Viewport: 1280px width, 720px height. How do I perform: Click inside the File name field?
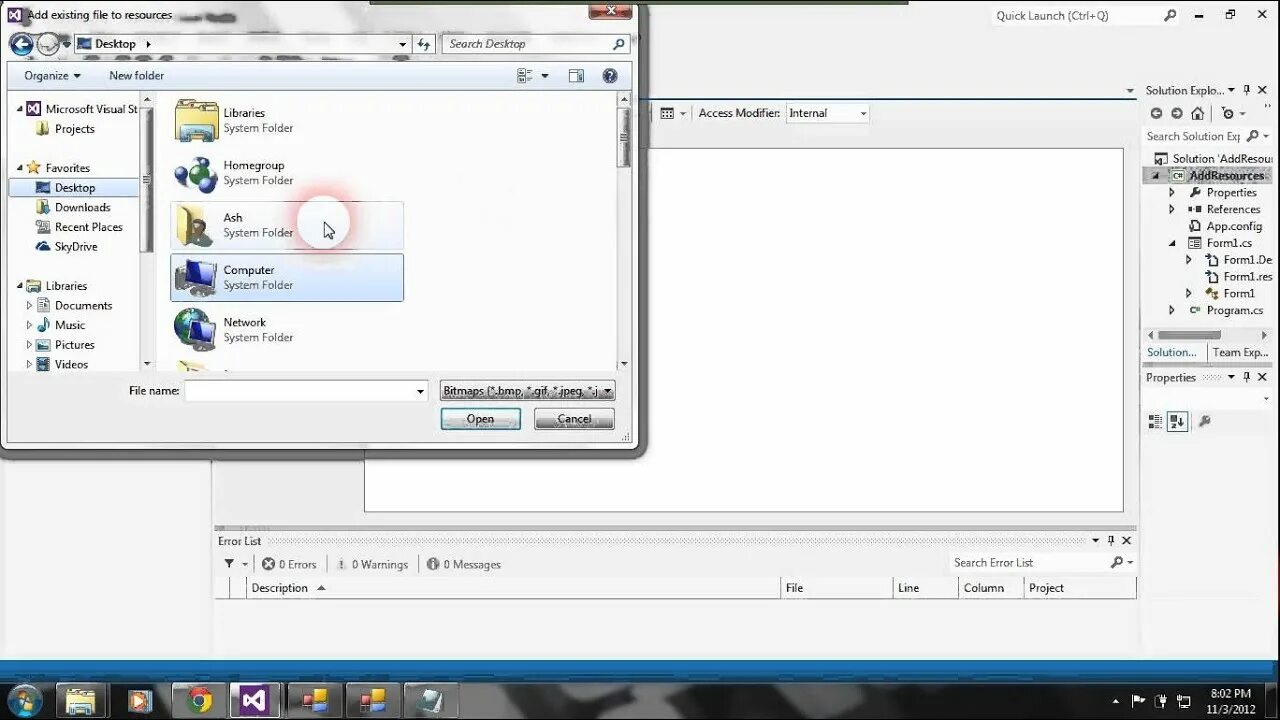click(x=298, y=391)
